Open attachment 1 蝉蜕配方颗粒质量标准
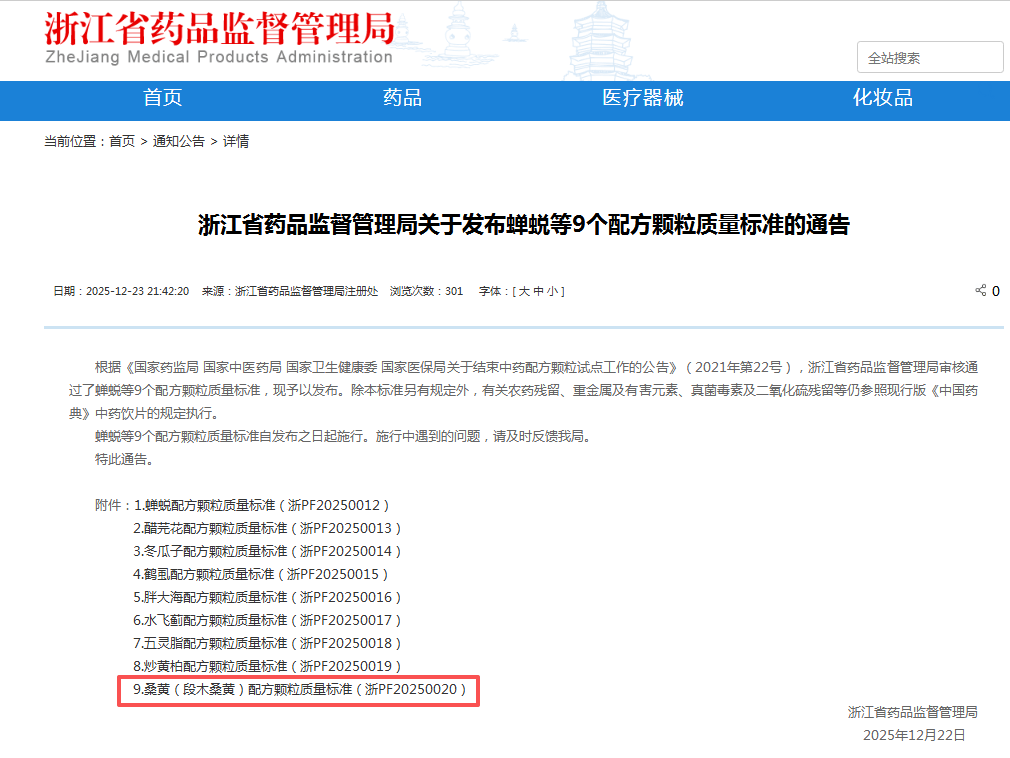The width and height of the screenshot is (1010, 758). [261, 506]
